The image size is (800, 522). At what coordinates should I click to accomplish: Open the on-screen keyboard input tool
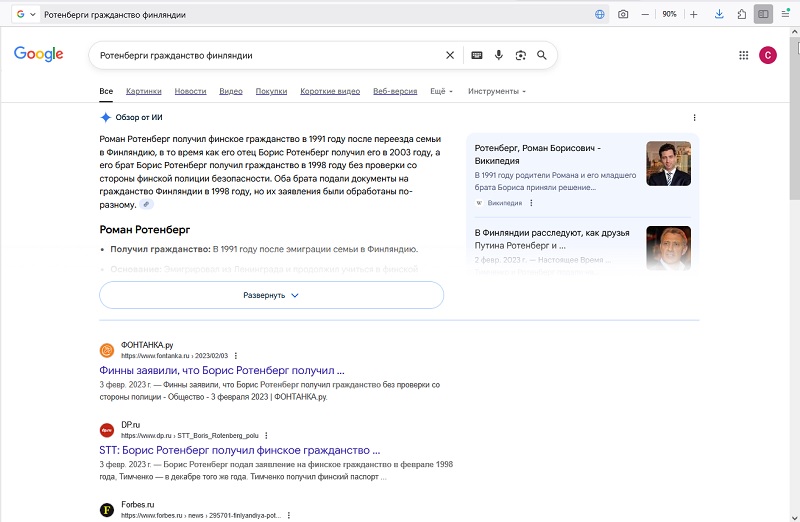click(x=477, y=55)
